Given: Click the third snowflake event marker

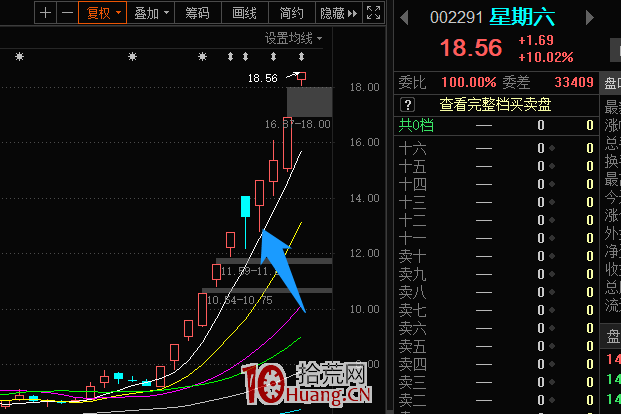Looking at the screenshot, I should click(x=202, y=57).
